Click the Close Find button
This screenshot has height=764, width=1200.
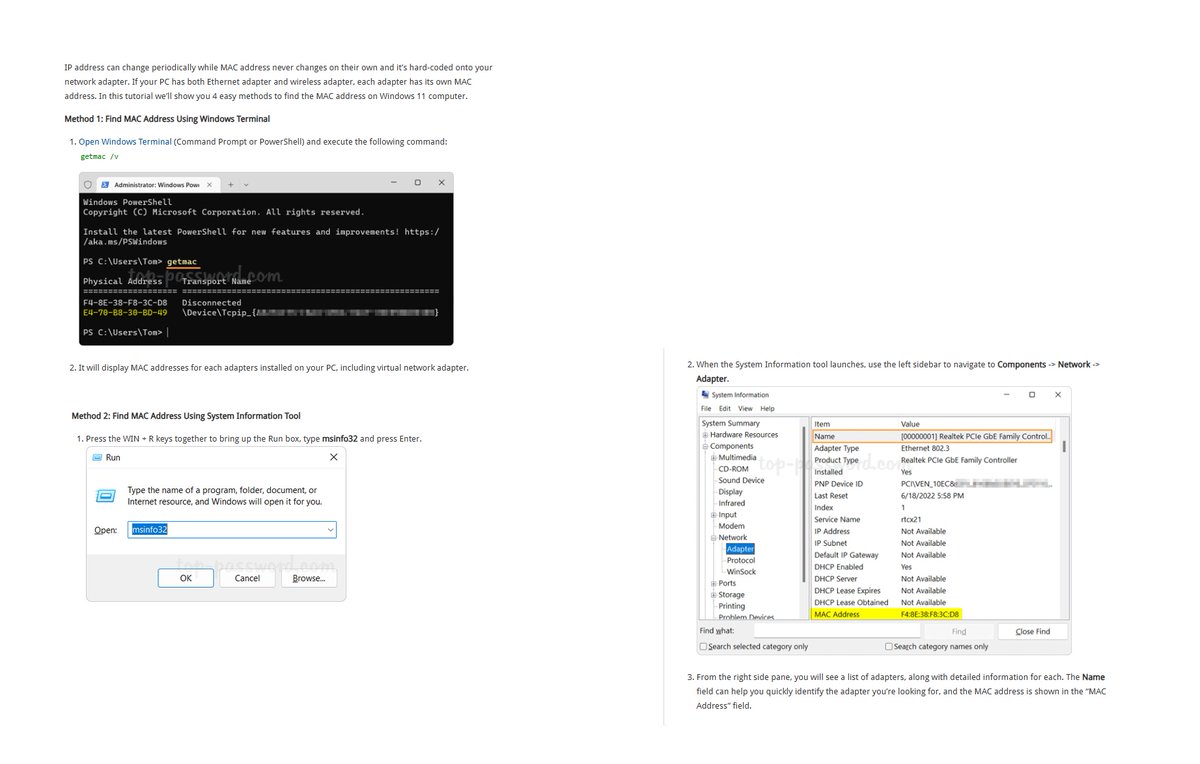(1032, 631)
